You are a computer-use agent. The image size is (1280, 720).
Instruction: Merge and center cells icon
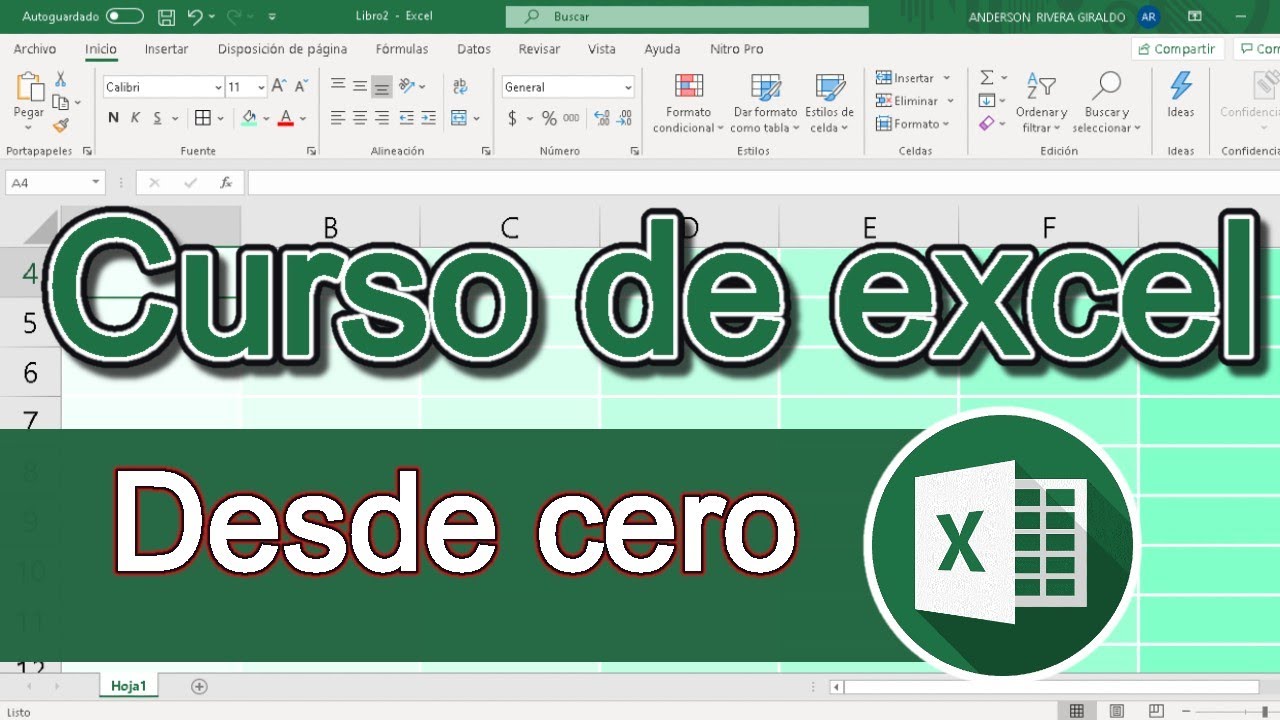click(459, 118)
